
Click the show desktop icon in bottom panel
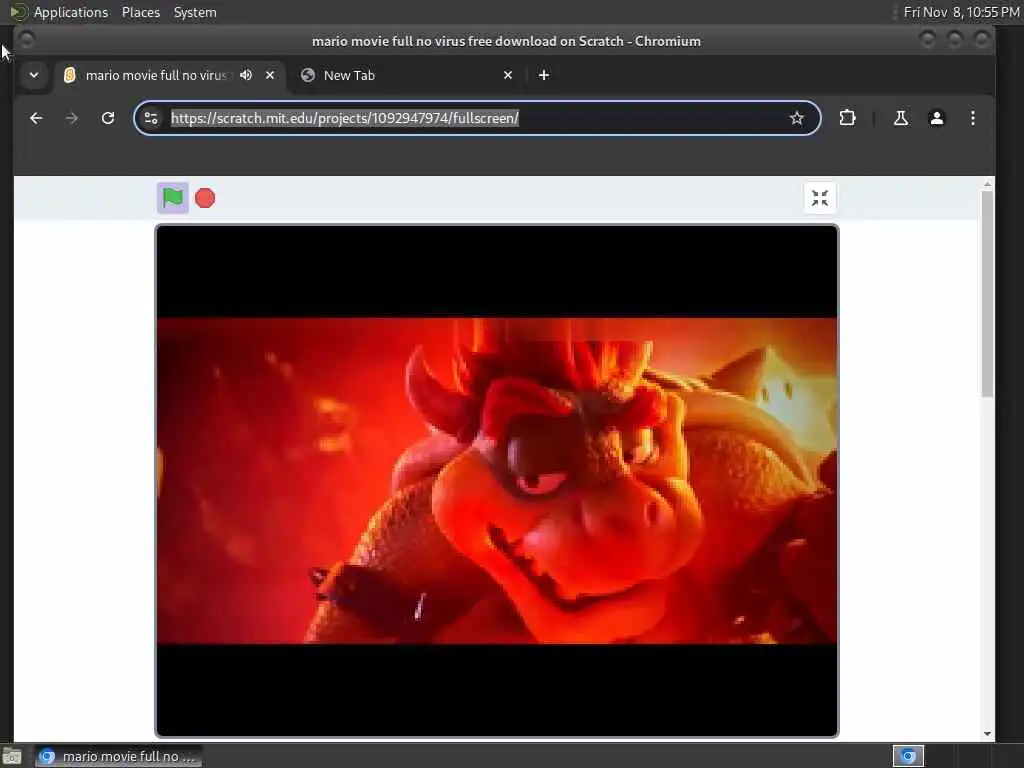[12, 757]
